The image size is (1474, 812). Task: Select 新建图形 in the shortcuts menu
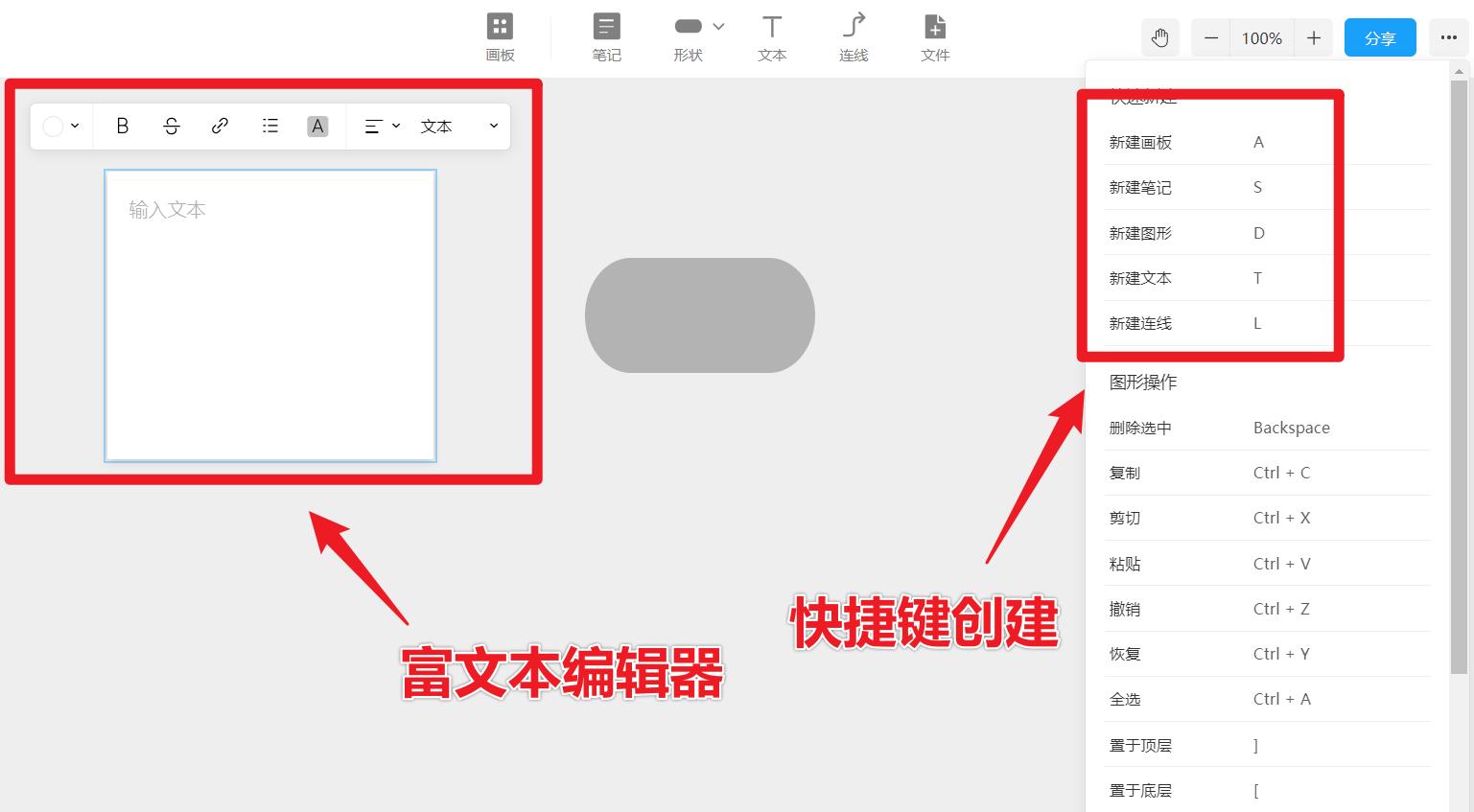tap(1140, 232)
